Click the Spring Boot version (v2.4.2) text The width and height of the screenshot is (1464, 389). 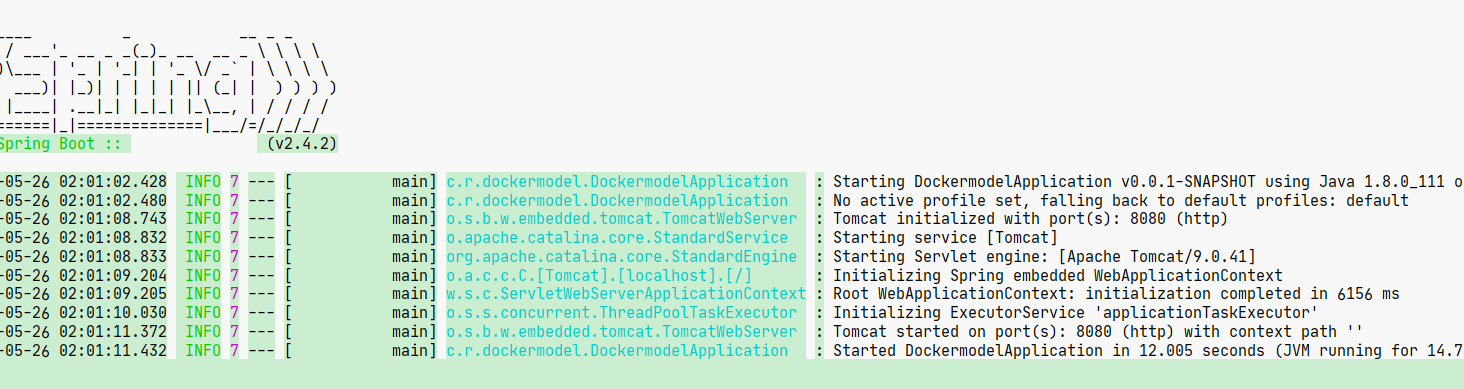click(x=302, y=144)
